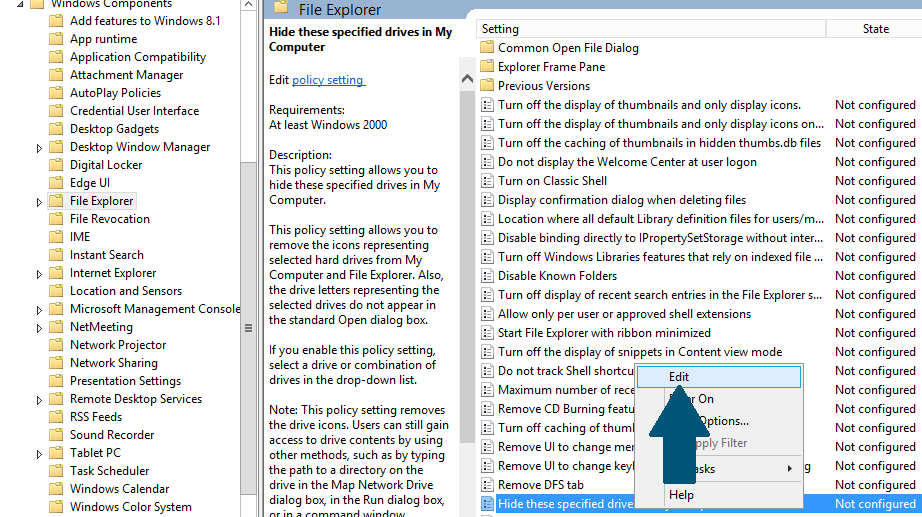Click policy icon for Hide these specified drives

pos(487,504)
